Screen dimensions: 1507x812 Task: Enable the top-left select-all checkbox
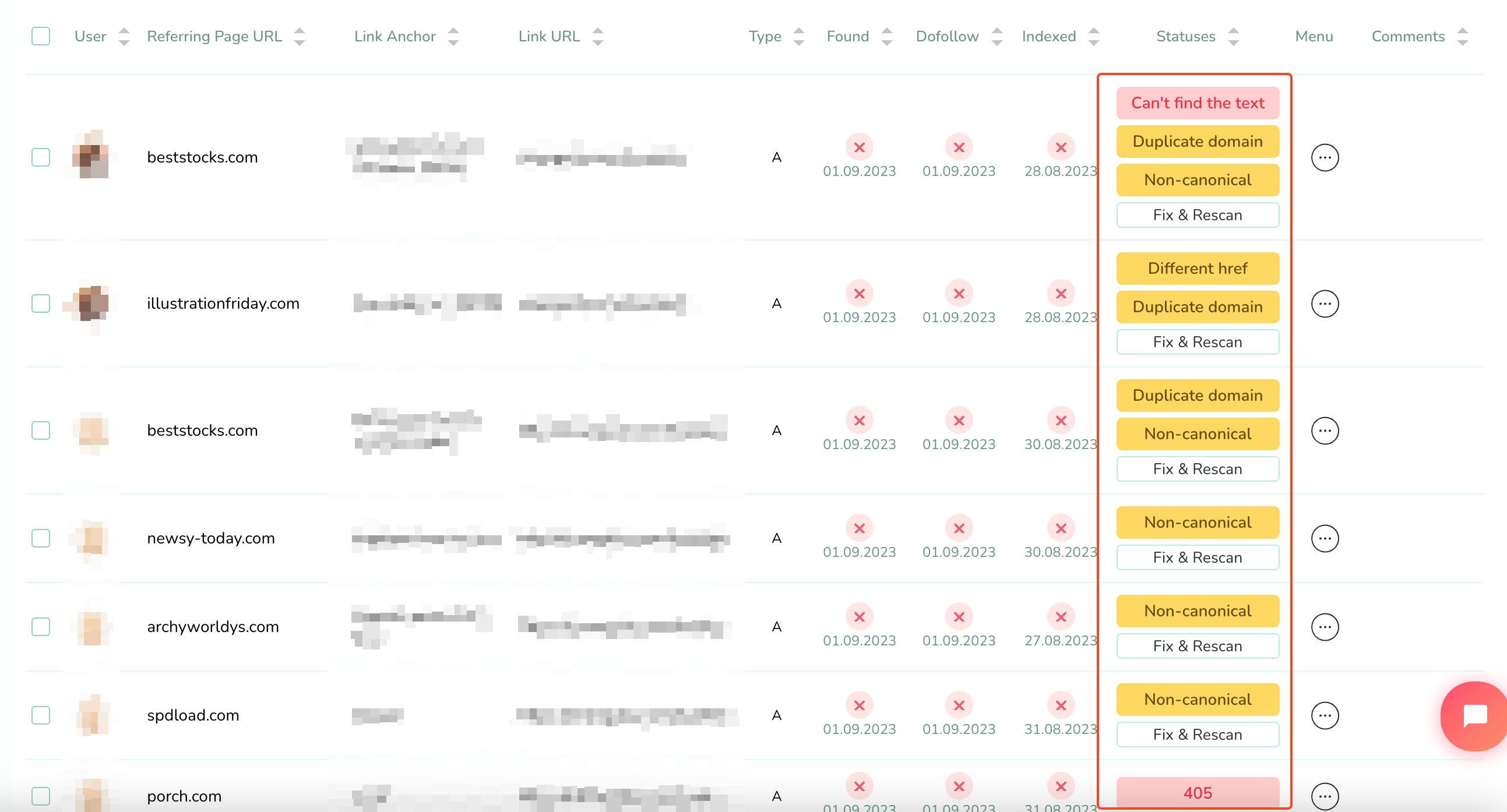pyautogui.click(x=41, y=36)
